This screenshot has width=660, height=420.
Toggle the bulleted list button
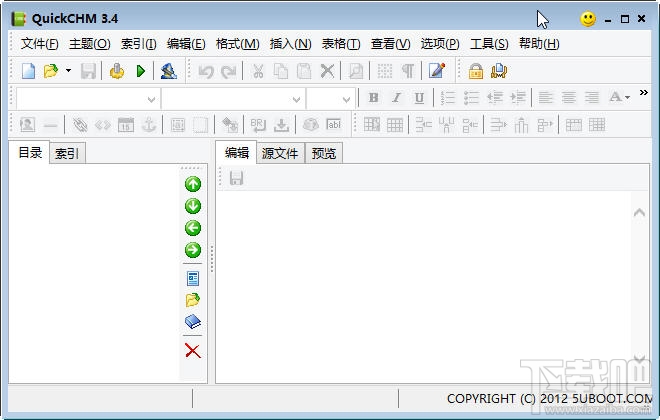point(471,98)
